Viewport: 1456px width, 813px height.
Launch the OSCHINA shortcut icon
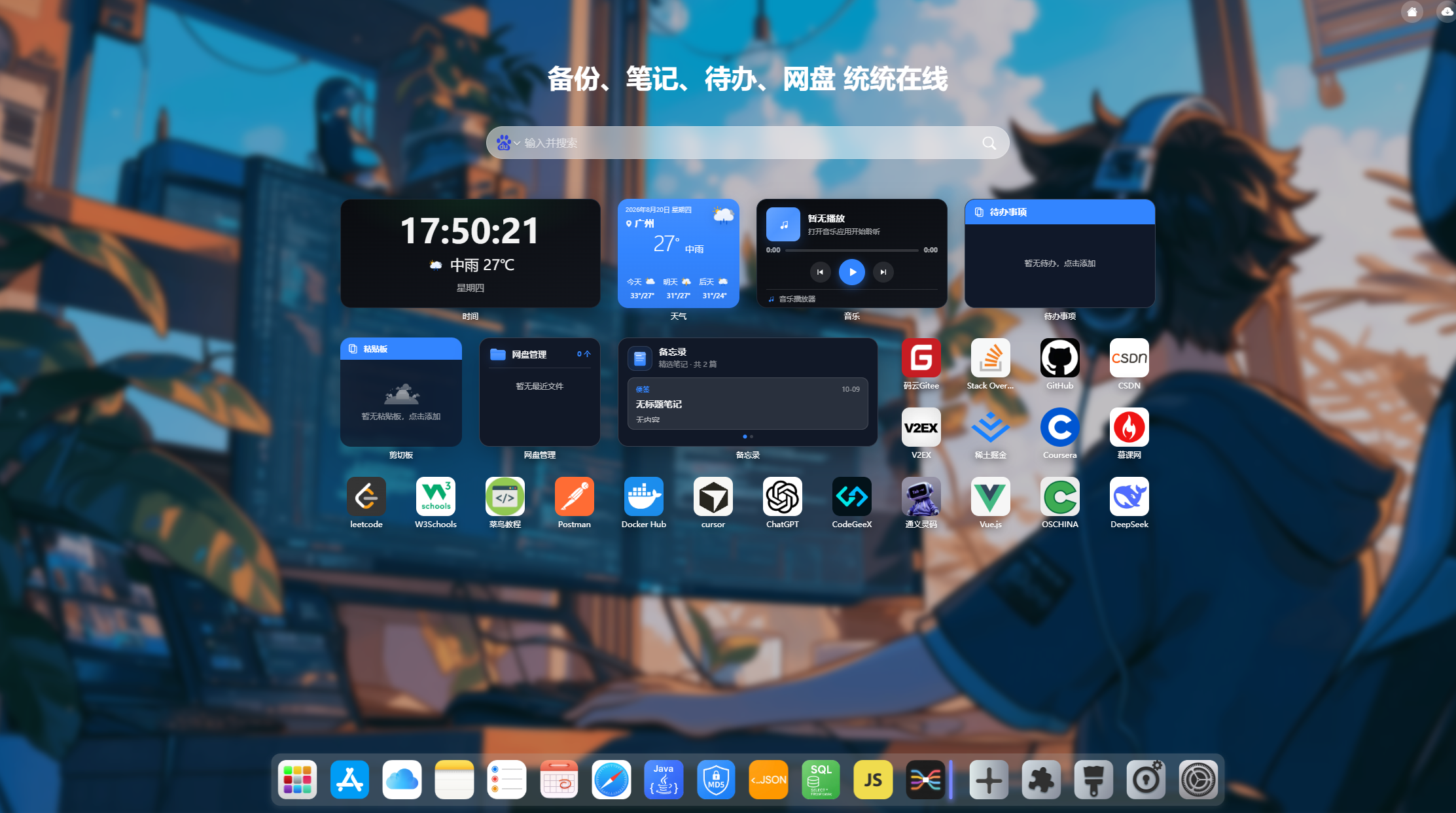tap(1059, 496)
